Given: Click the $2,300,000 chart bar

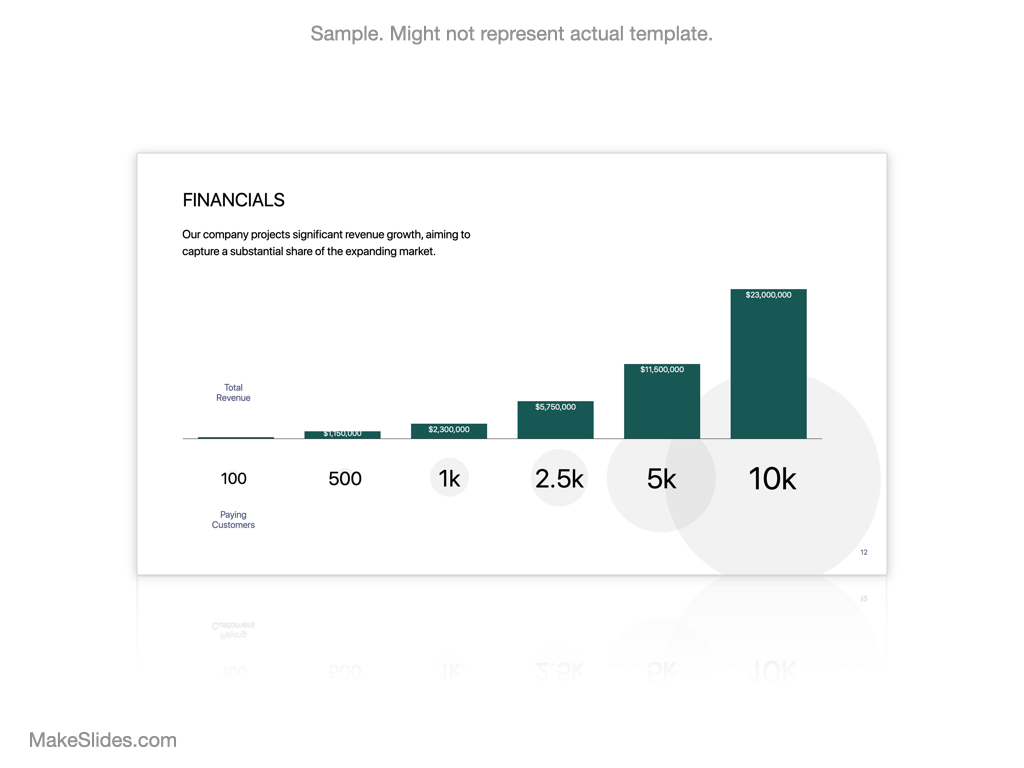Looking at the screenshot, I should (x=449, y=431).
